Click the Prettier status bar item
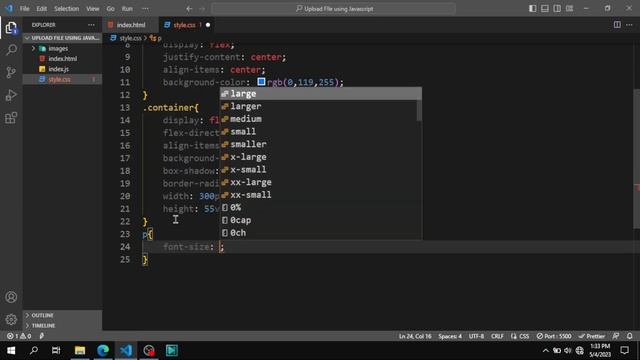This screenshot has height=360, width=640. (x=591, y=336)
